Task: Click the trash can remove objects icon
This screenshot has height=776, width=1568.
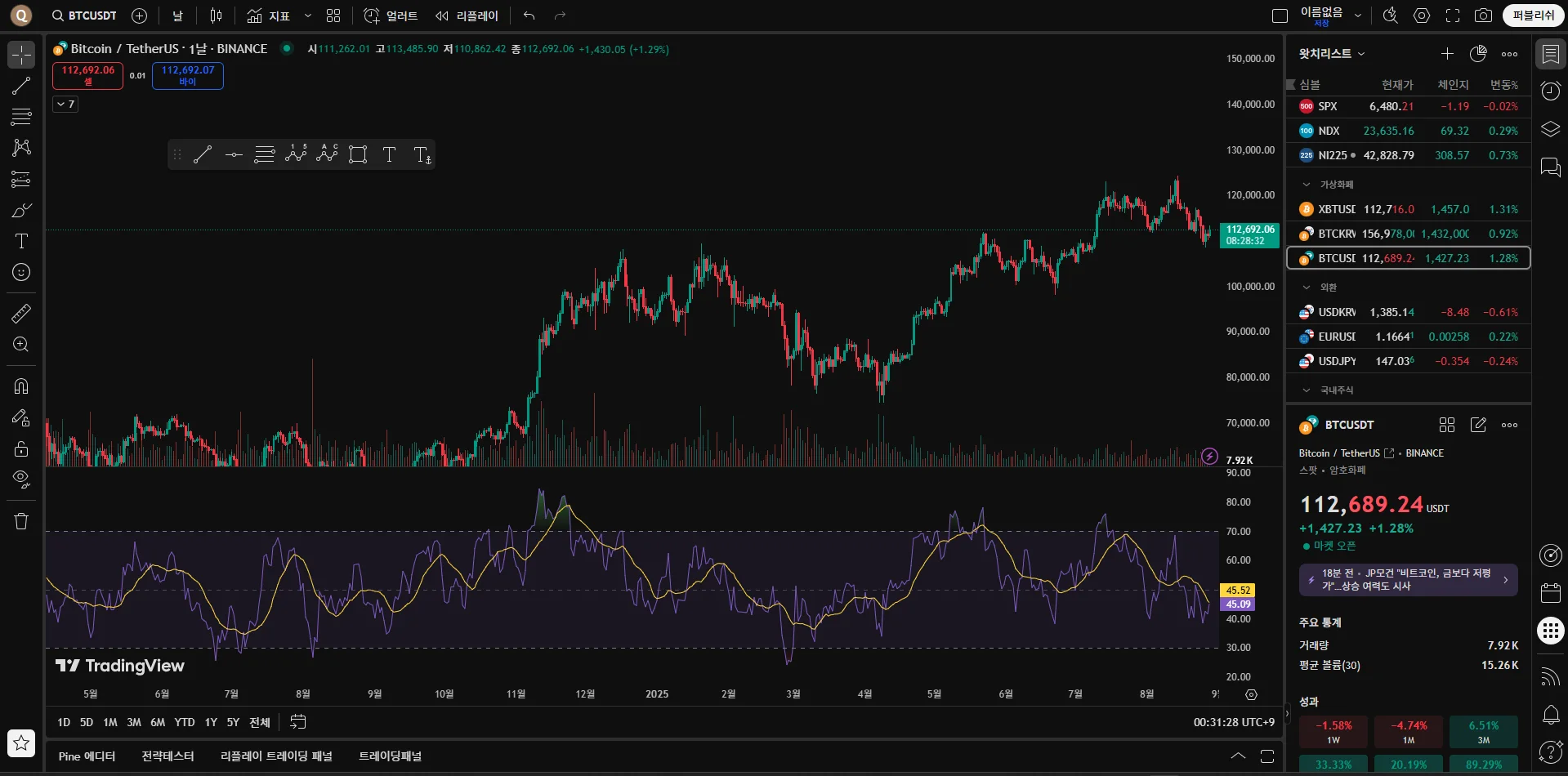Action: [x=21, y=521]
